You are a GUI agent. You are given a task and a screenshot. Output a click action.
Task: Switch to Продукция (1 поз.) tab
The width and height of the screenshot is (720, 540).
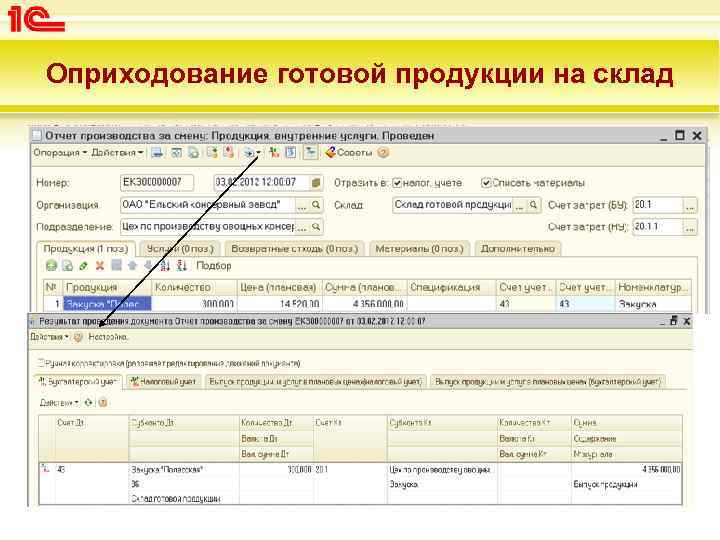85,249
